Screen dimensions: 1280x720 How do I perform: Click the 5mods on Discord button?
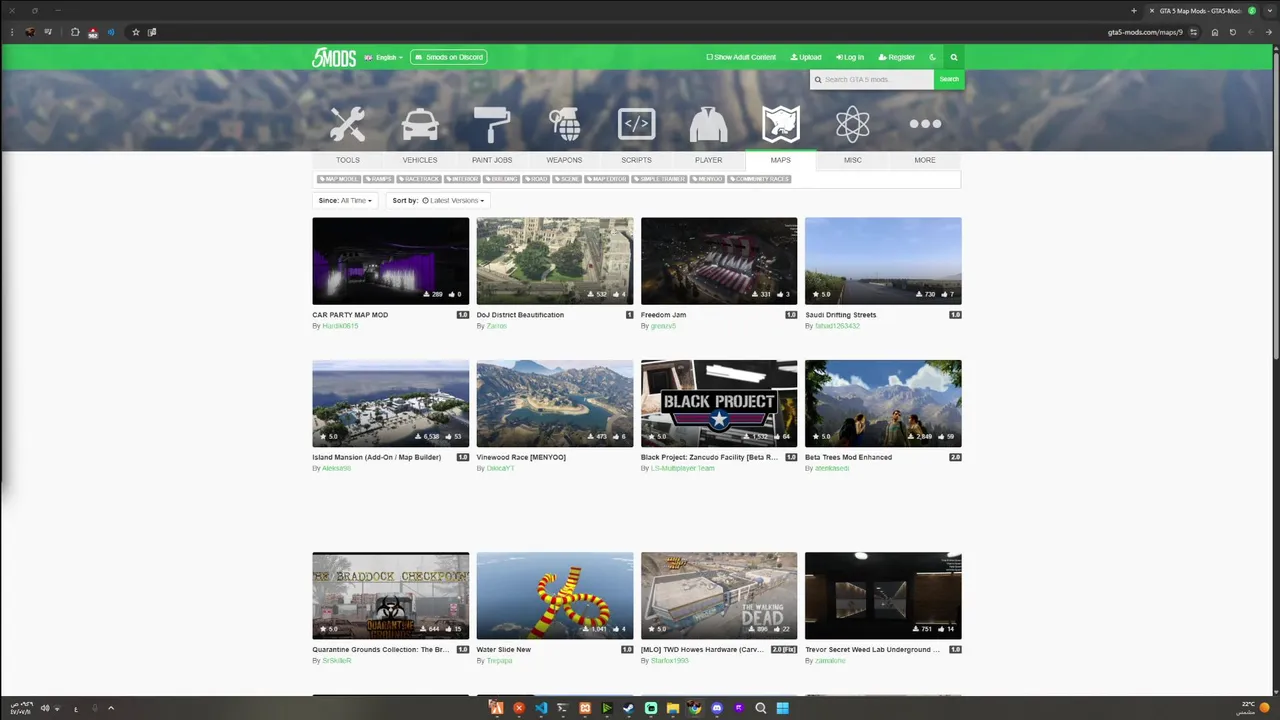pyautogui.click(x=448, y=57)
